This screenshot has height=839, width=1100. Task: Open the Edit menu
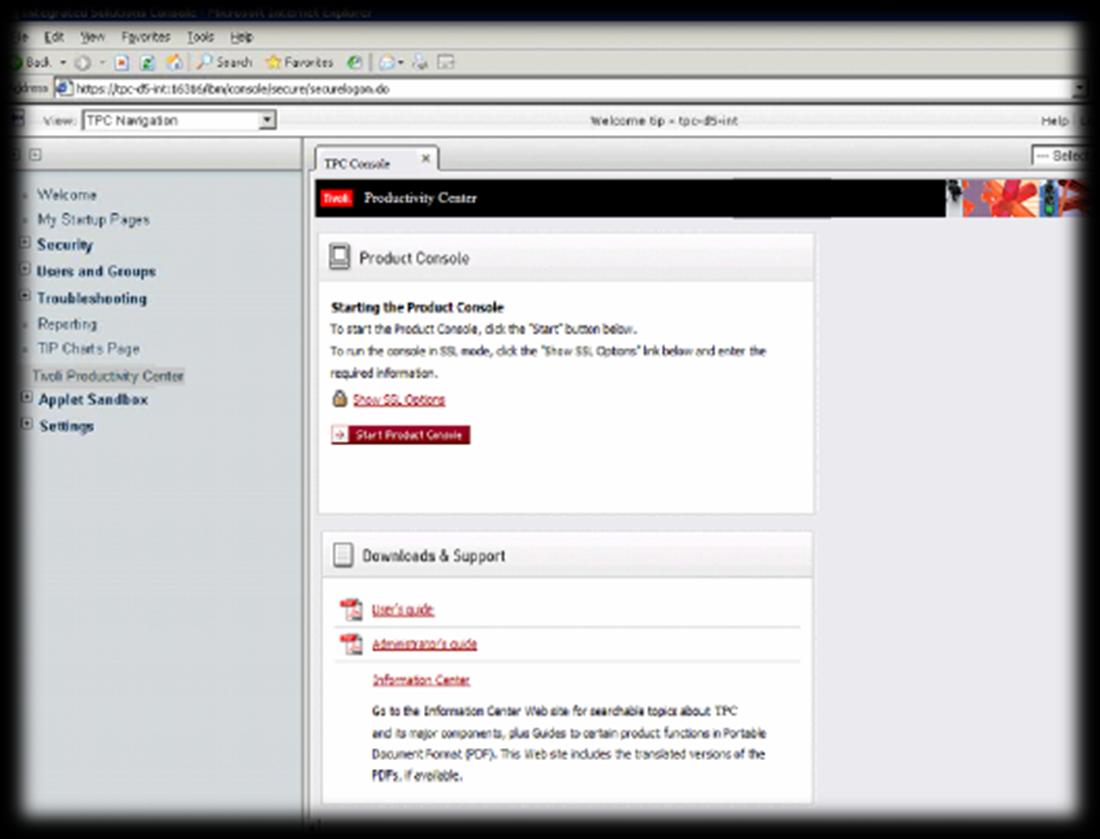pos(54,36)
